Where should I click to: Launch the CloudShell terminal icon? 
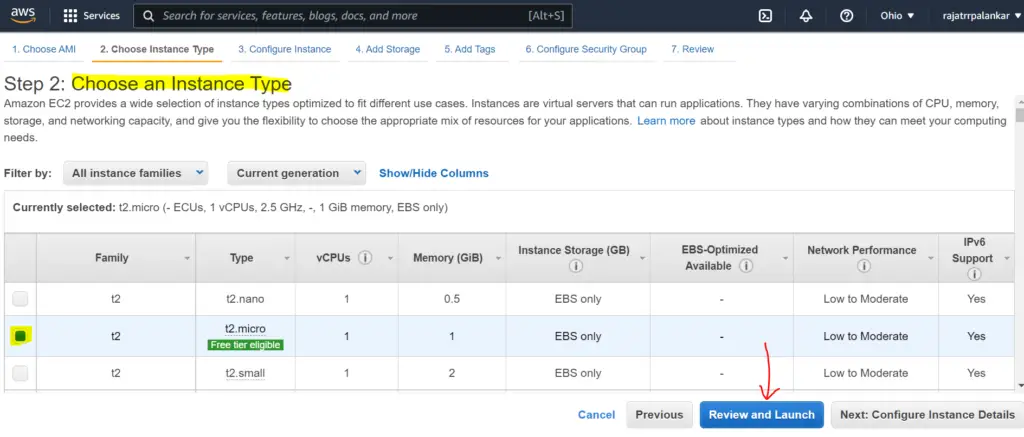click(765, 16)
